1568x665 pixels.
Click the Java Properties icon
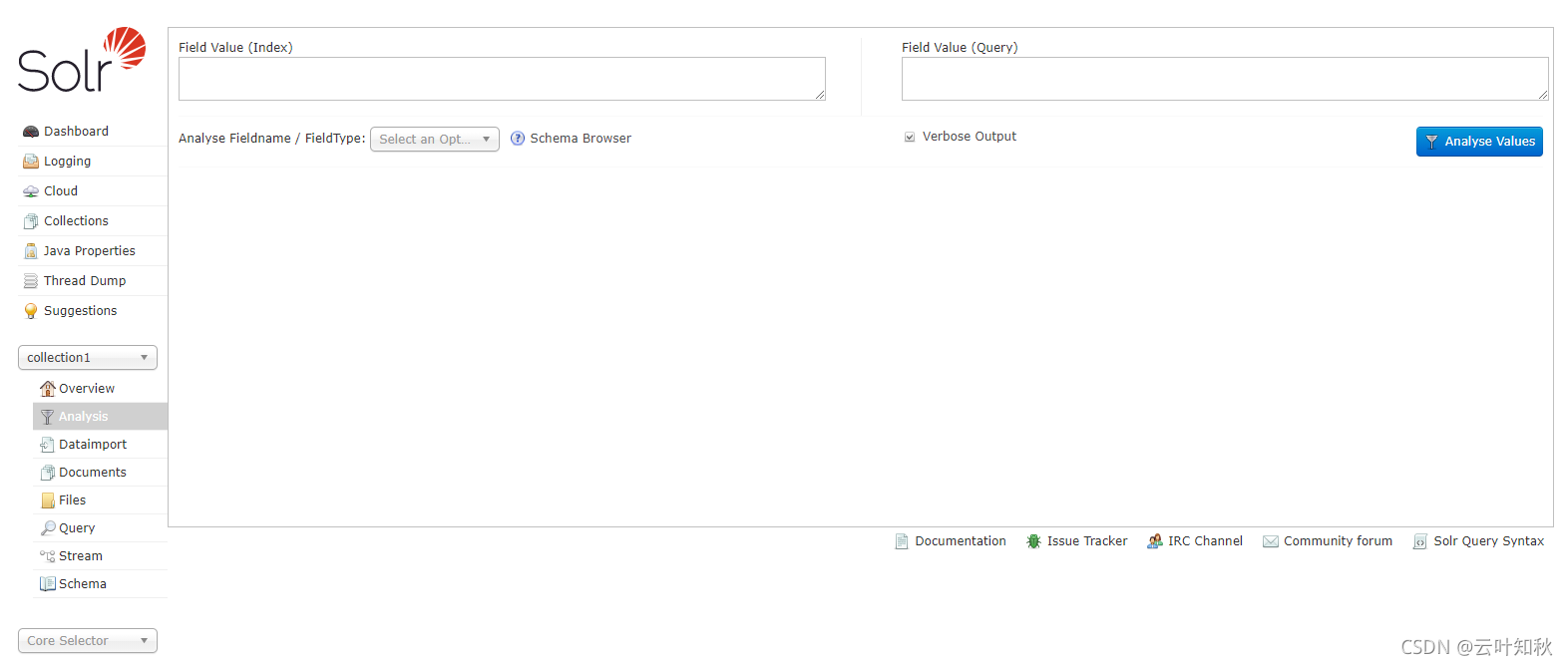pyautogui.click(x=31, y=251)
